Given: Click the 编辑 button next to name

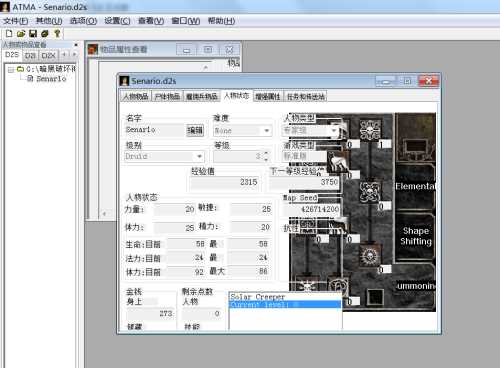Looking at the screenshot, I should [195, 130].
